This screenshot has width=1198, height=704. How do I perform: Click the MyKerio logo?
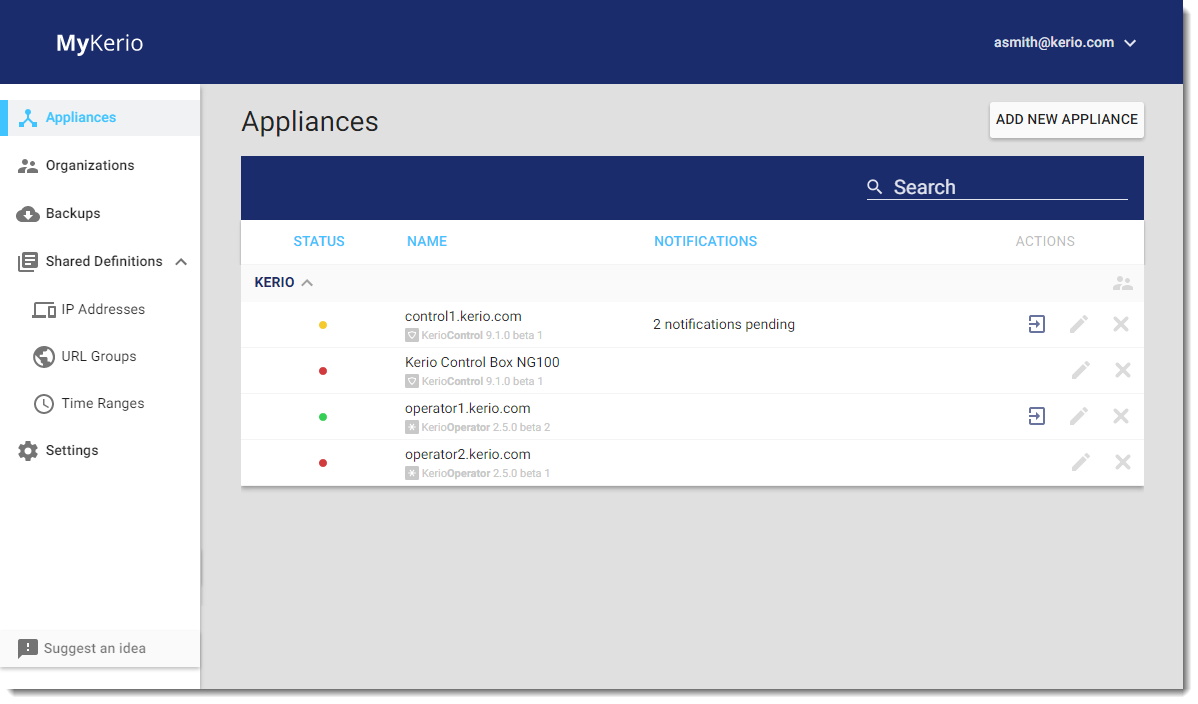pyautogui.click(x=99, y=43)
